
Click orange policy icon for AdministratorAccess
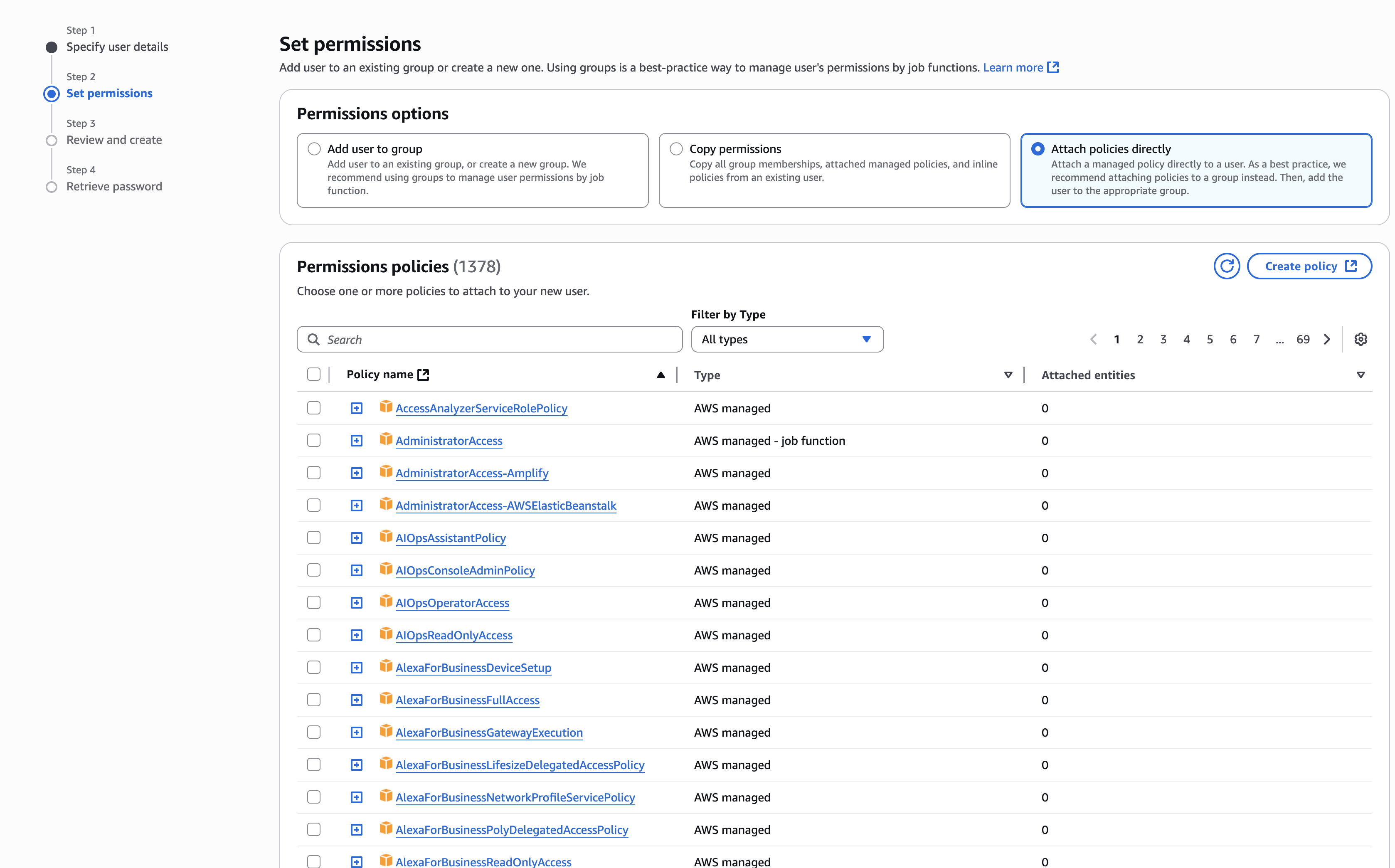pyautogui.click(x=386, y=439)
